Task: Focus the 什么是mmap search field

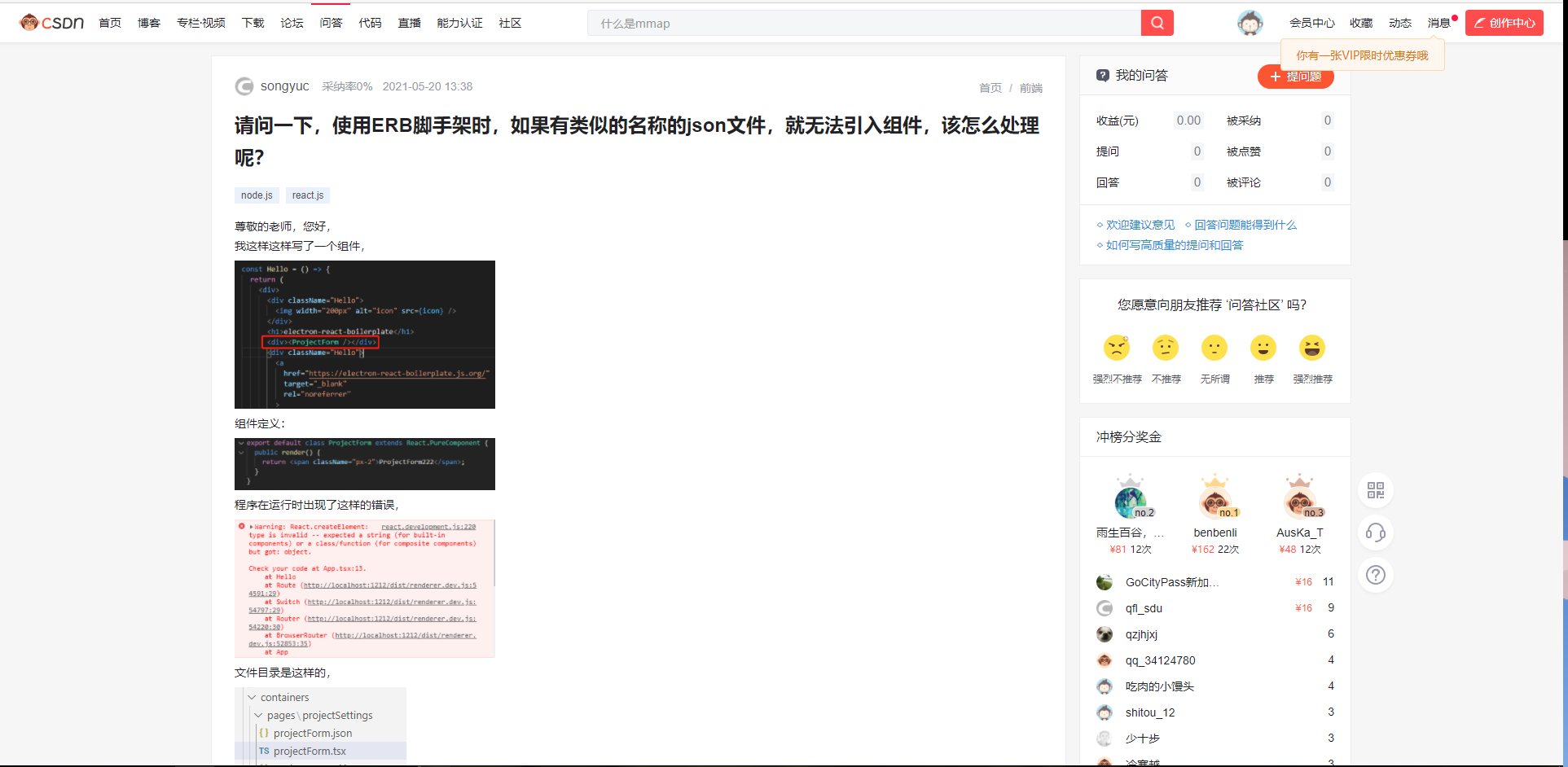Action: point(864,23)
